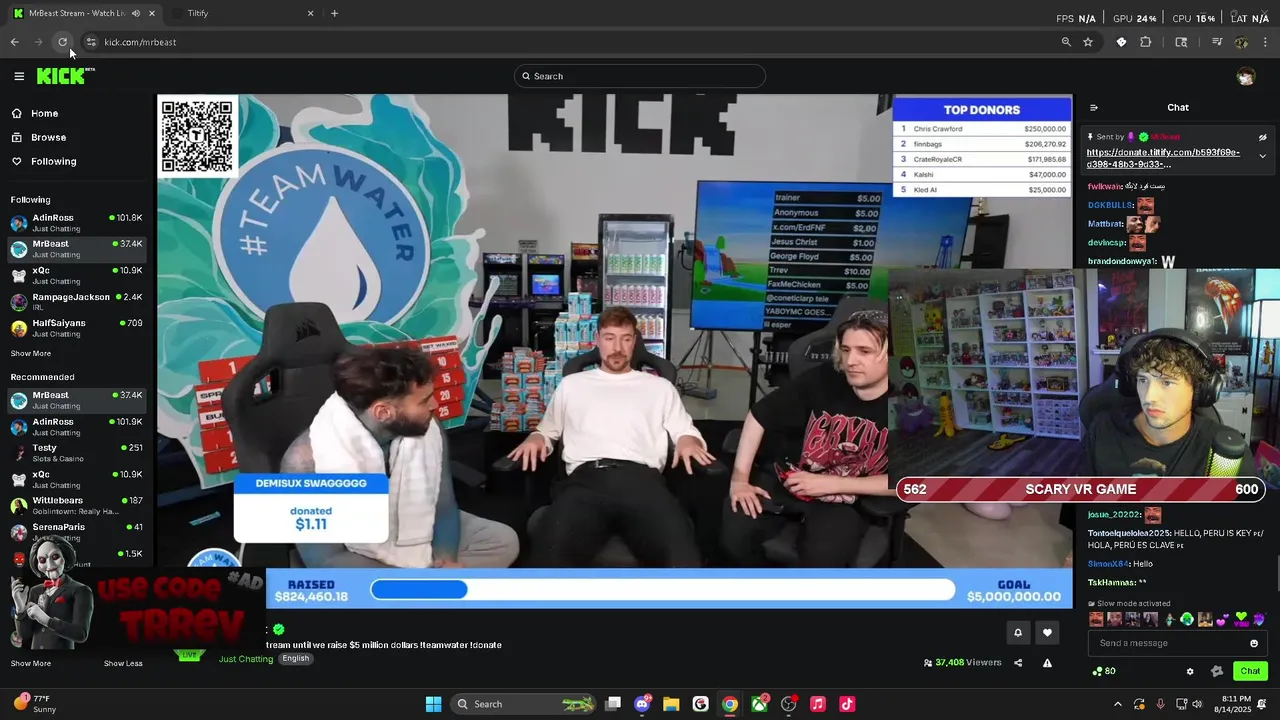Viewport: 1280px width, 720px height.
Task: Go to Home in the sidebar
Action: [x=44, y=113]
